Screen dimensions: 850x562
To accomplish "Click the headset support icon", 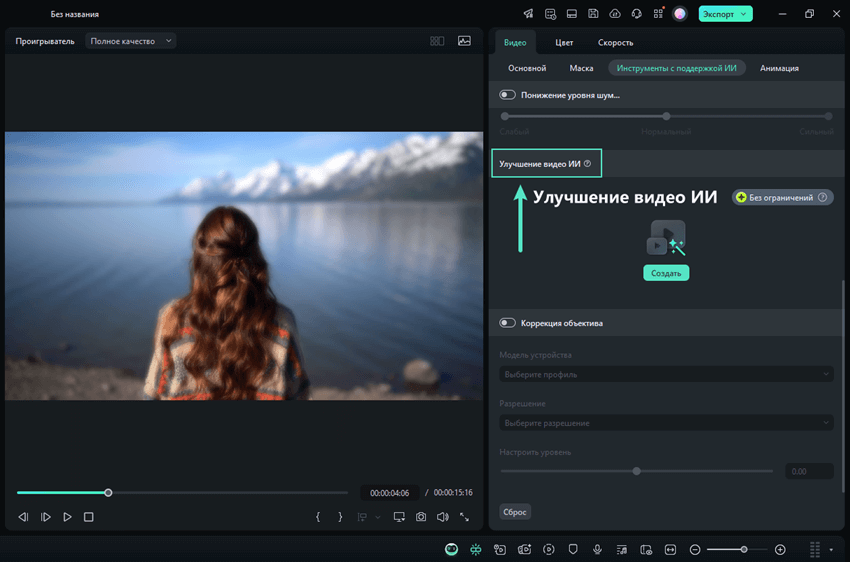I will pyautogui.click(x=637, y=14).
